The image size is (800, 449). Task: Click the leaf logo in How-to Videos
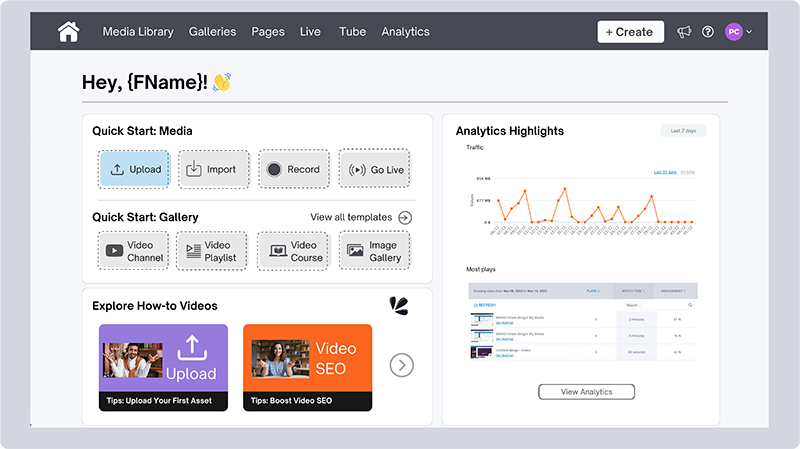pyautogui.click(x=399, y=306)
